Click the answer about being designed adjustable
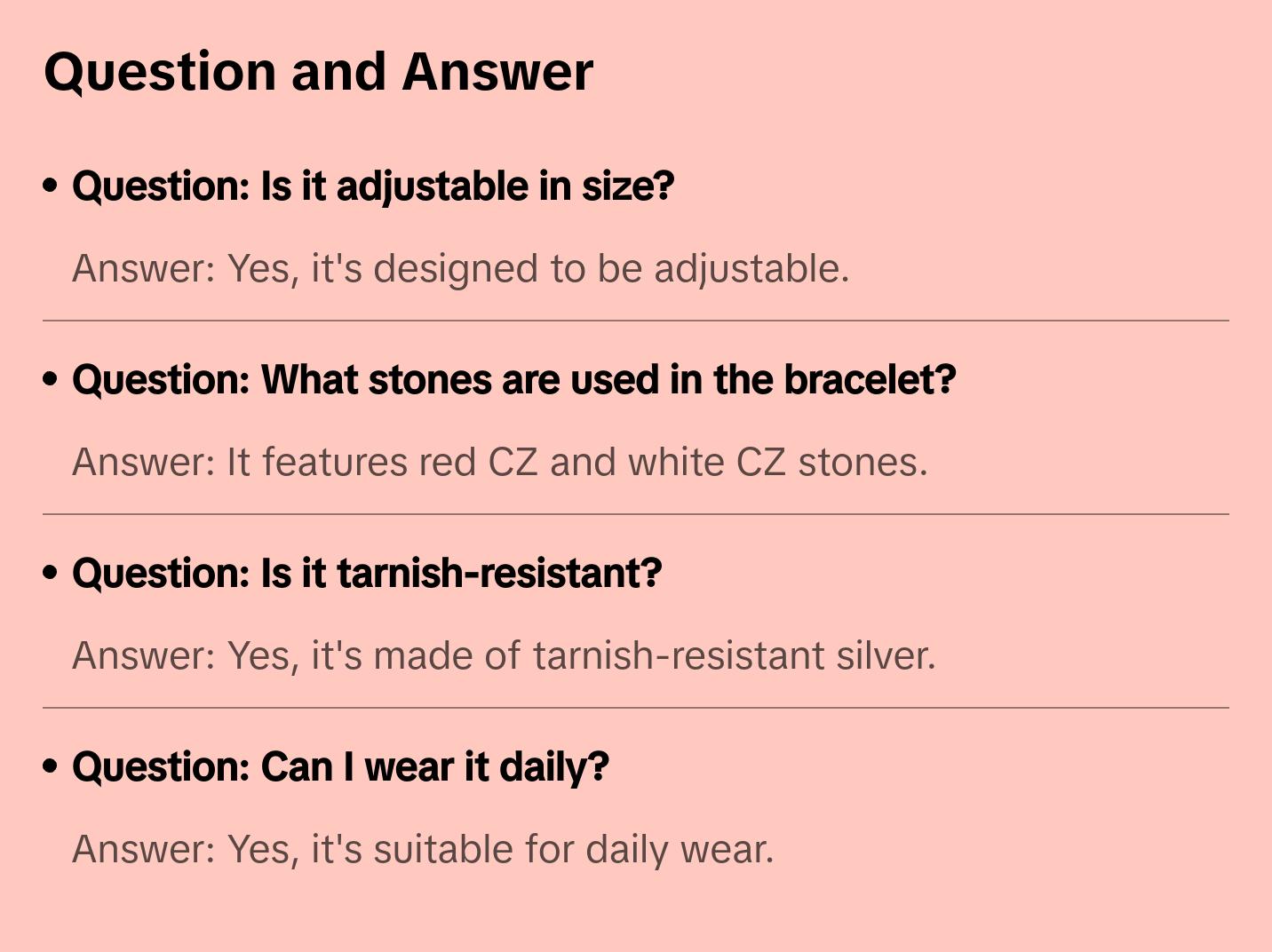The height and width of the screenshot is (952, 1272). 460,268
